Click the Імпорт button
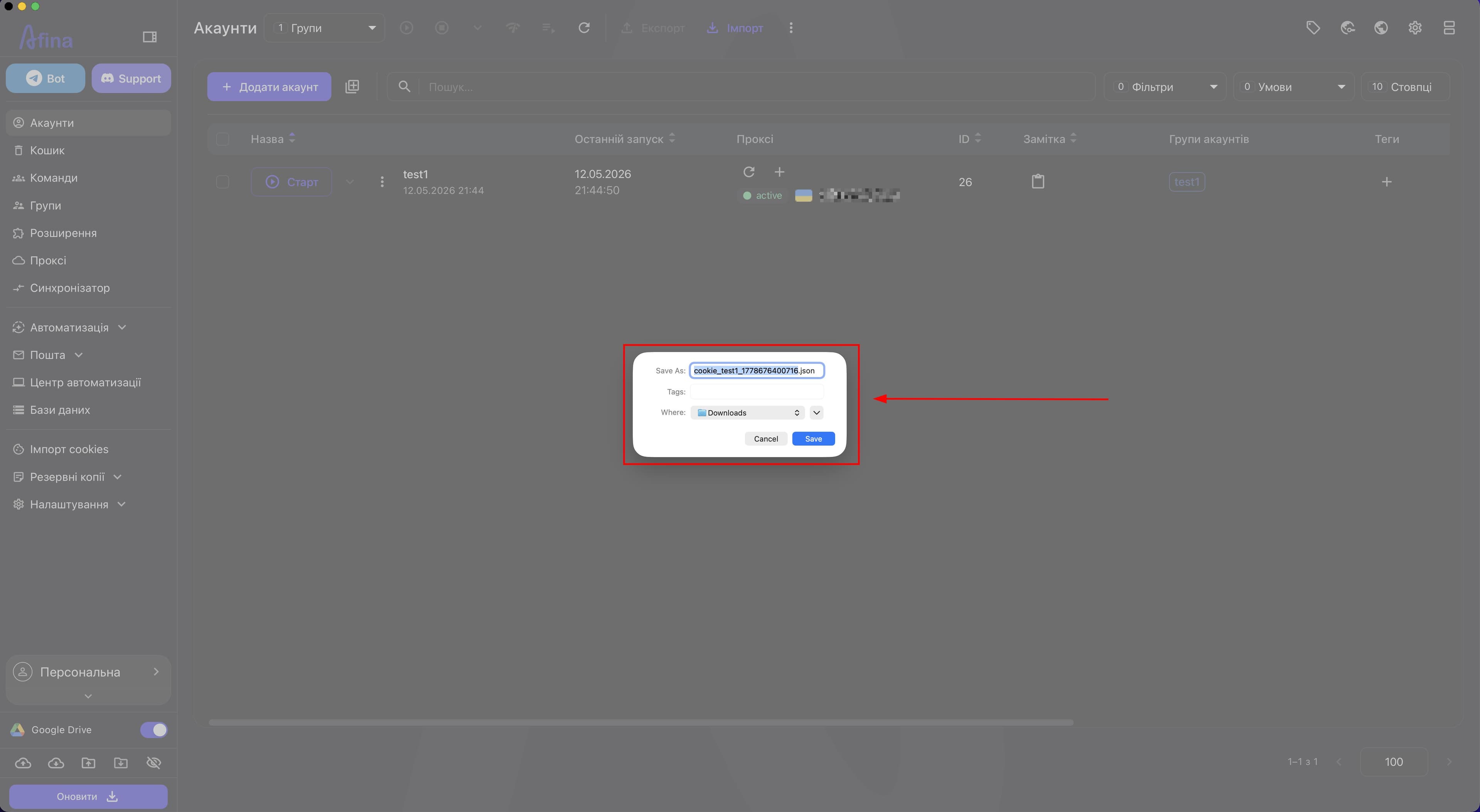 pos(735,28)
